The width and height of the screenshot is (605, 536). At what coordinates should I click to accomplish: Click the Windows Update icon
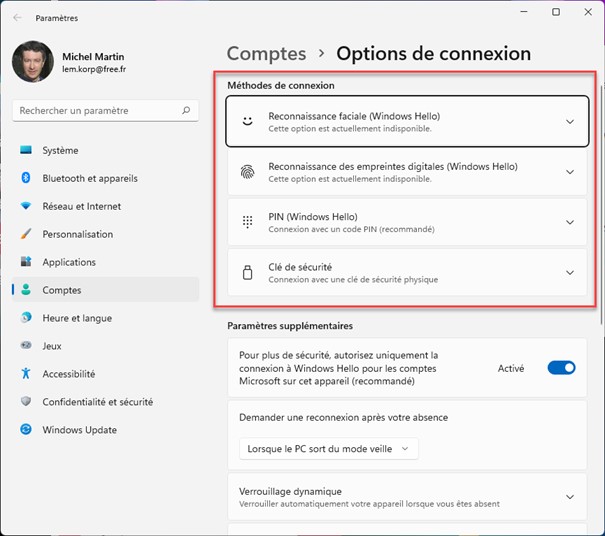point(27,430)
